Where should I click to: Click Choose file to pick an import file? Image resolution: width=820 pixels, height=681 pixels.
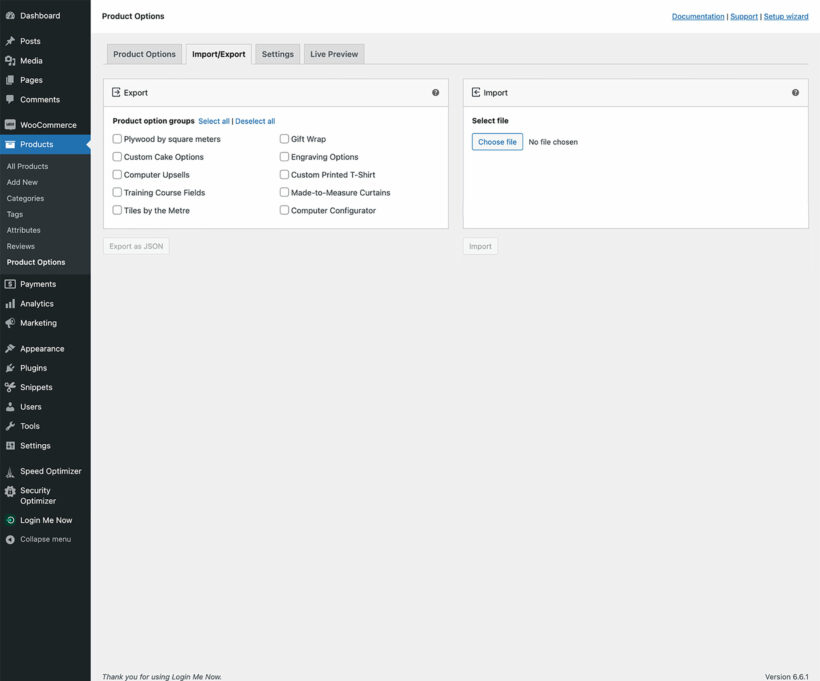pos(497,141)
